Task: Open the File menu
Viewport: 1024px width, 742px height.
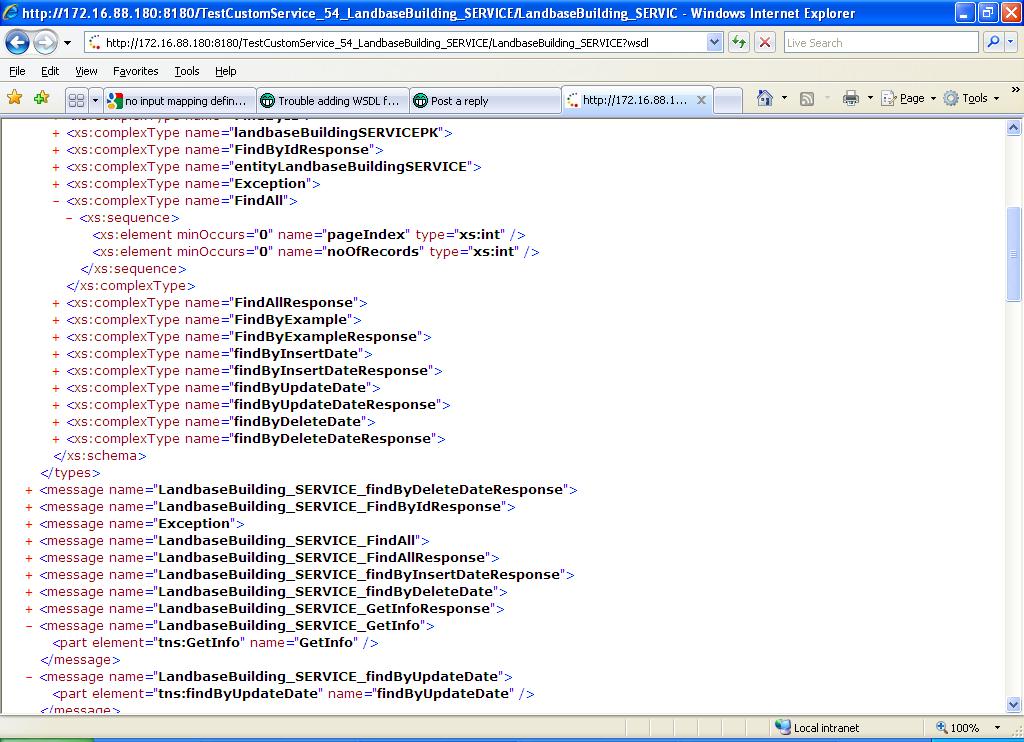Action: point(17,71)
